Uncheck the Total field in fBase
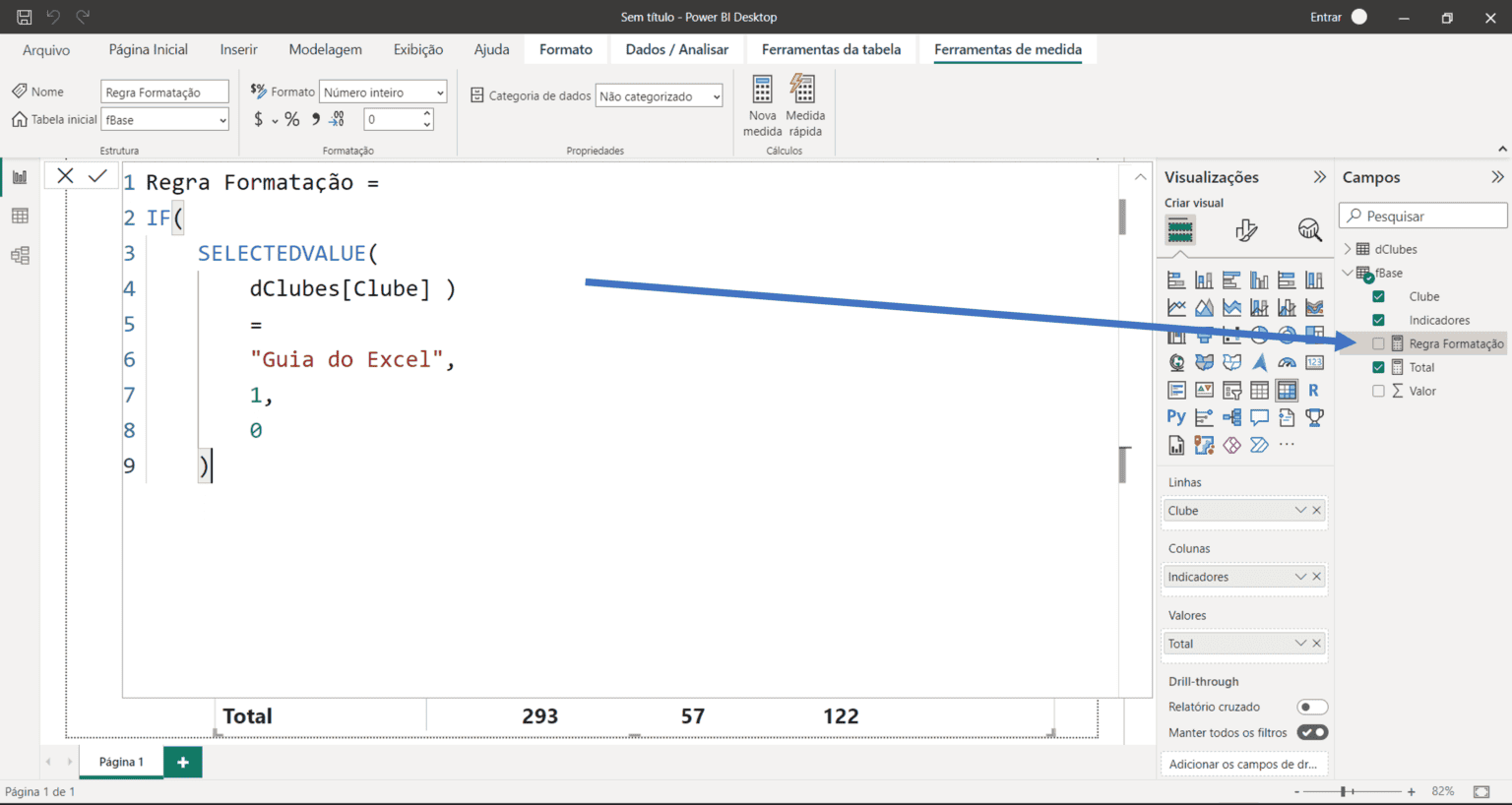The height and width of the screenshot is (805, 1512). click(1378, 367)
